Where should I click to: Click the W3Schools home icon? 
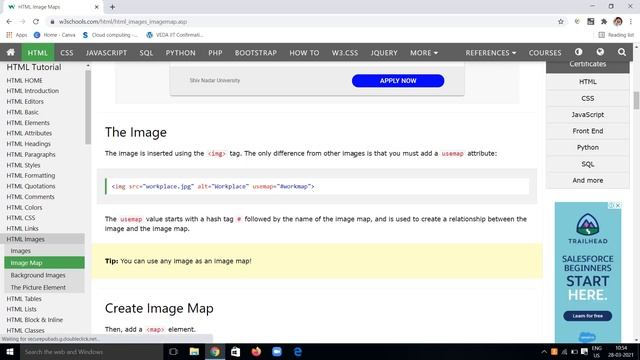(x=11, y=52)
